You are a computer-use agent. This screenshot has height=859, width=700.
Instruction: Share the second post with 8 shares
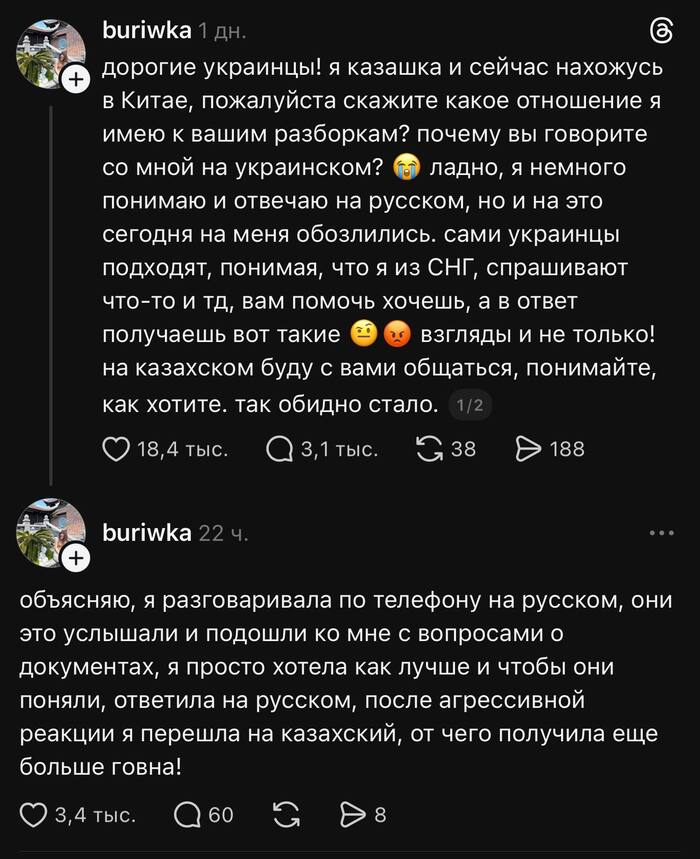(353, 815)
